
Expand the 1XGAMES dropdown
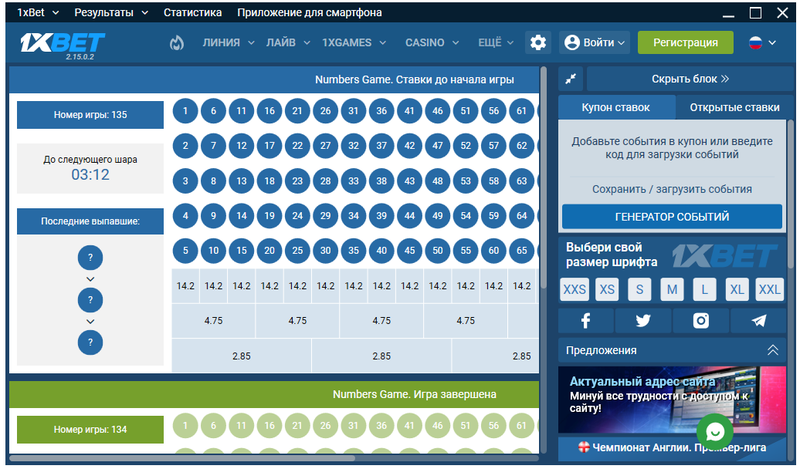coord(354,43)
